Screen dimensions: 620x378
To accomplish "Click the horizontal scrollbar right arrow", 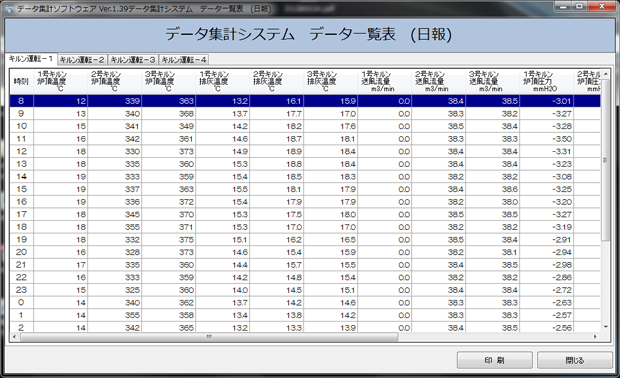I will 595,336.
